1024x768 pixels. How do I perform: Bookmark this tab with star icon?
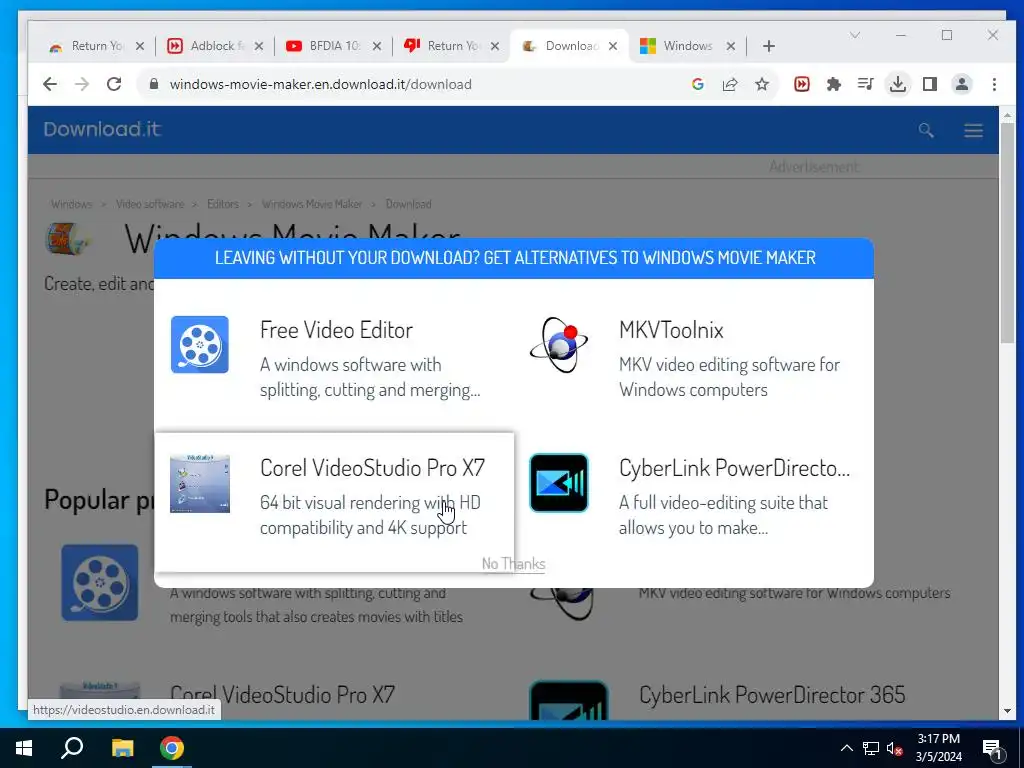coord(762,84)
